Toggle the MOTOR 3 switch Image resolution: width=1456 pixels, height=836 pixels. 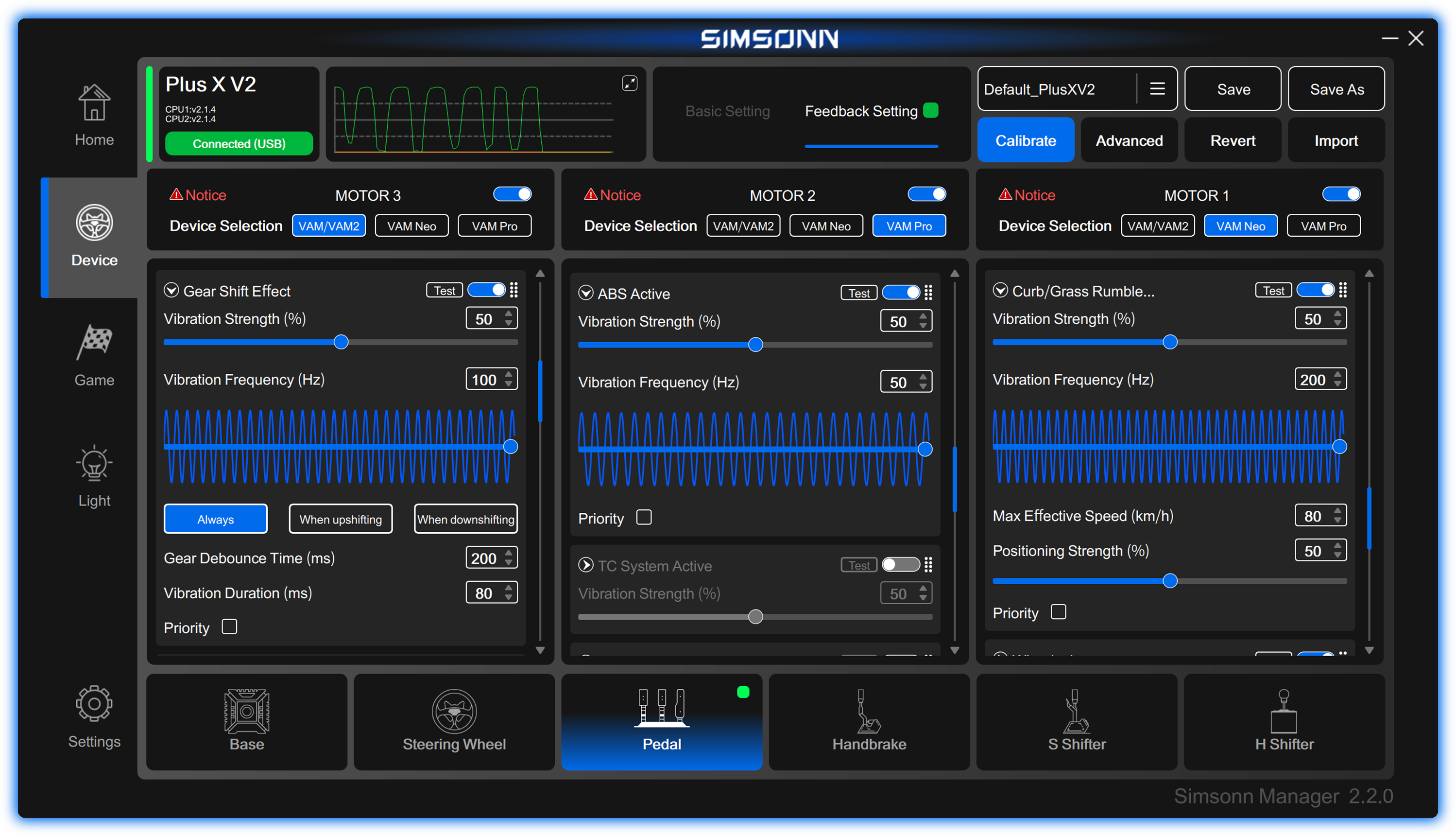[x=513, y=194]
